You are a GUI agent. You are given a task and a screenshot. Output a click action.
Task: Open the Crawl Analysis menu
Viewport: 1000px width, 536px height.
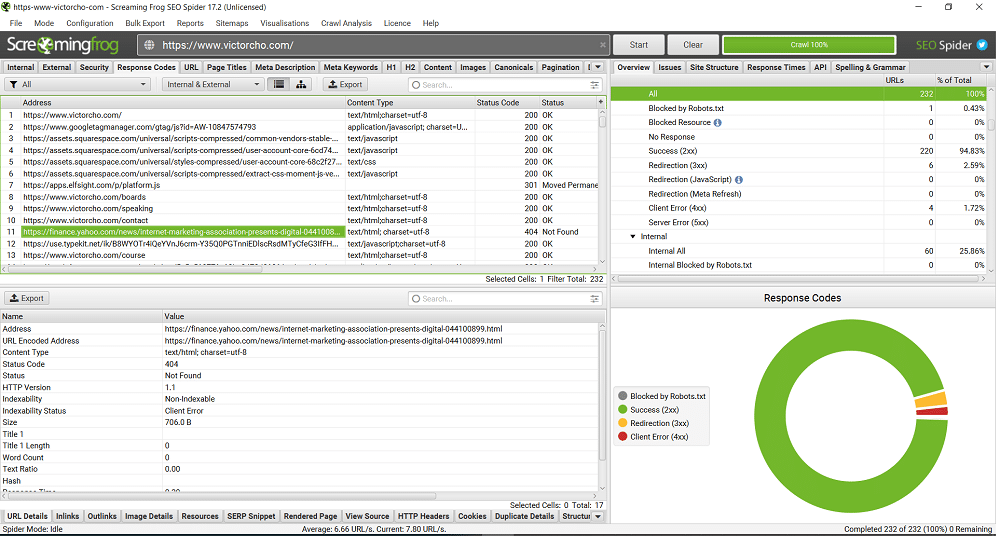tap(346, 23)
